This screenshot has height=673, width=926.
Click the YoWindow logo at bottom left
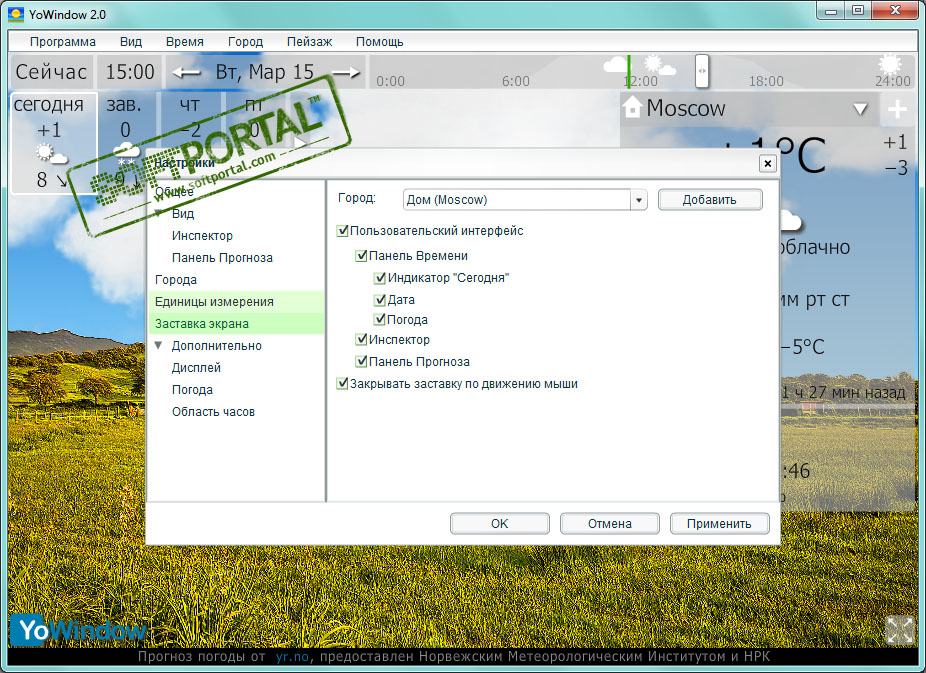point(78,630)
